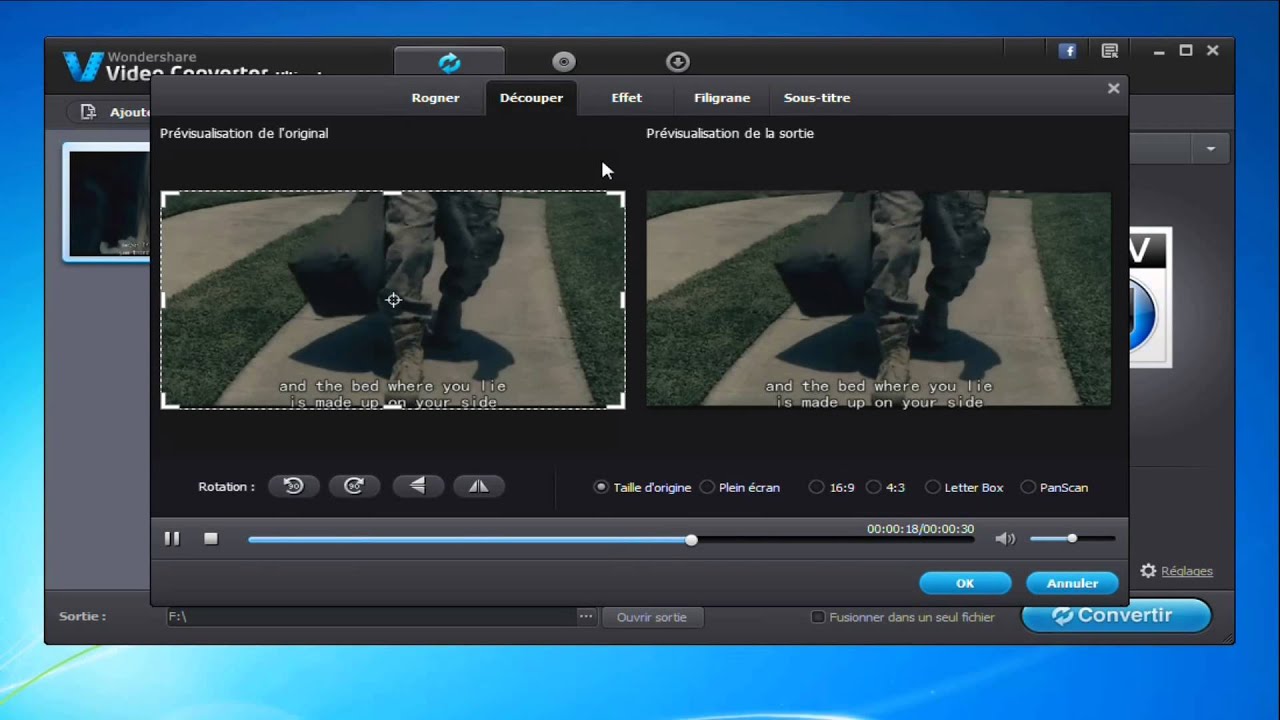Image resolution: width=1280 pixels, height=720 pixels.
Task: Switch to the Filigrane tab
Action: (x=722, y=98)
